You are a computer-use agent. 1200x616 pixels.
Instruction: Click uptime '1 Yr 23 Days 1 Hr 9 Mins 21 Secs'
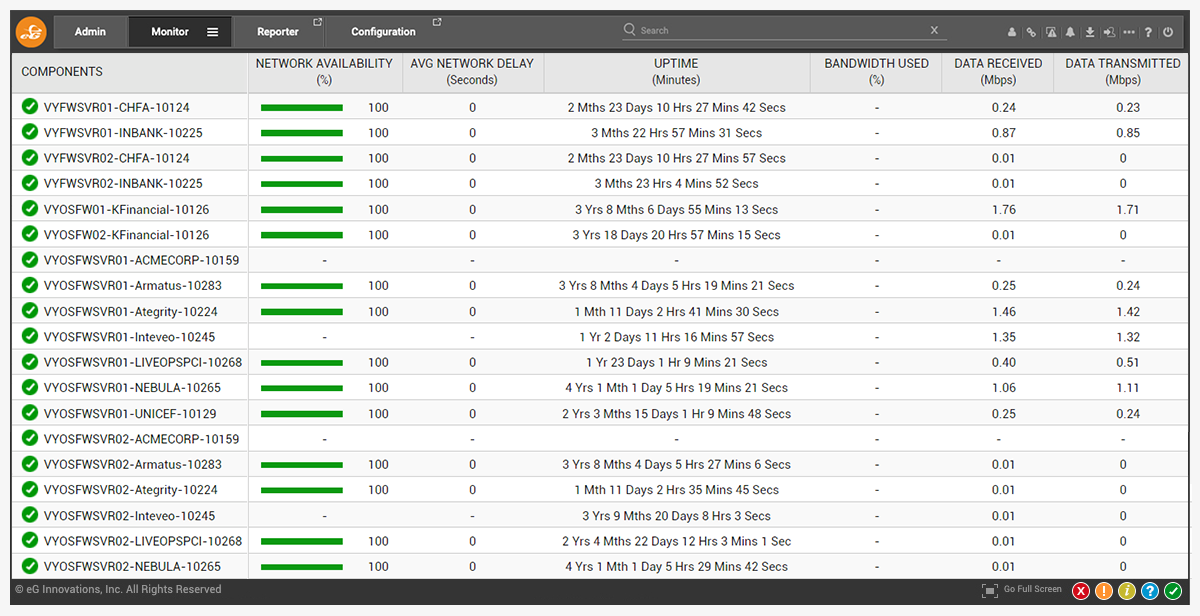coord(676,362)
